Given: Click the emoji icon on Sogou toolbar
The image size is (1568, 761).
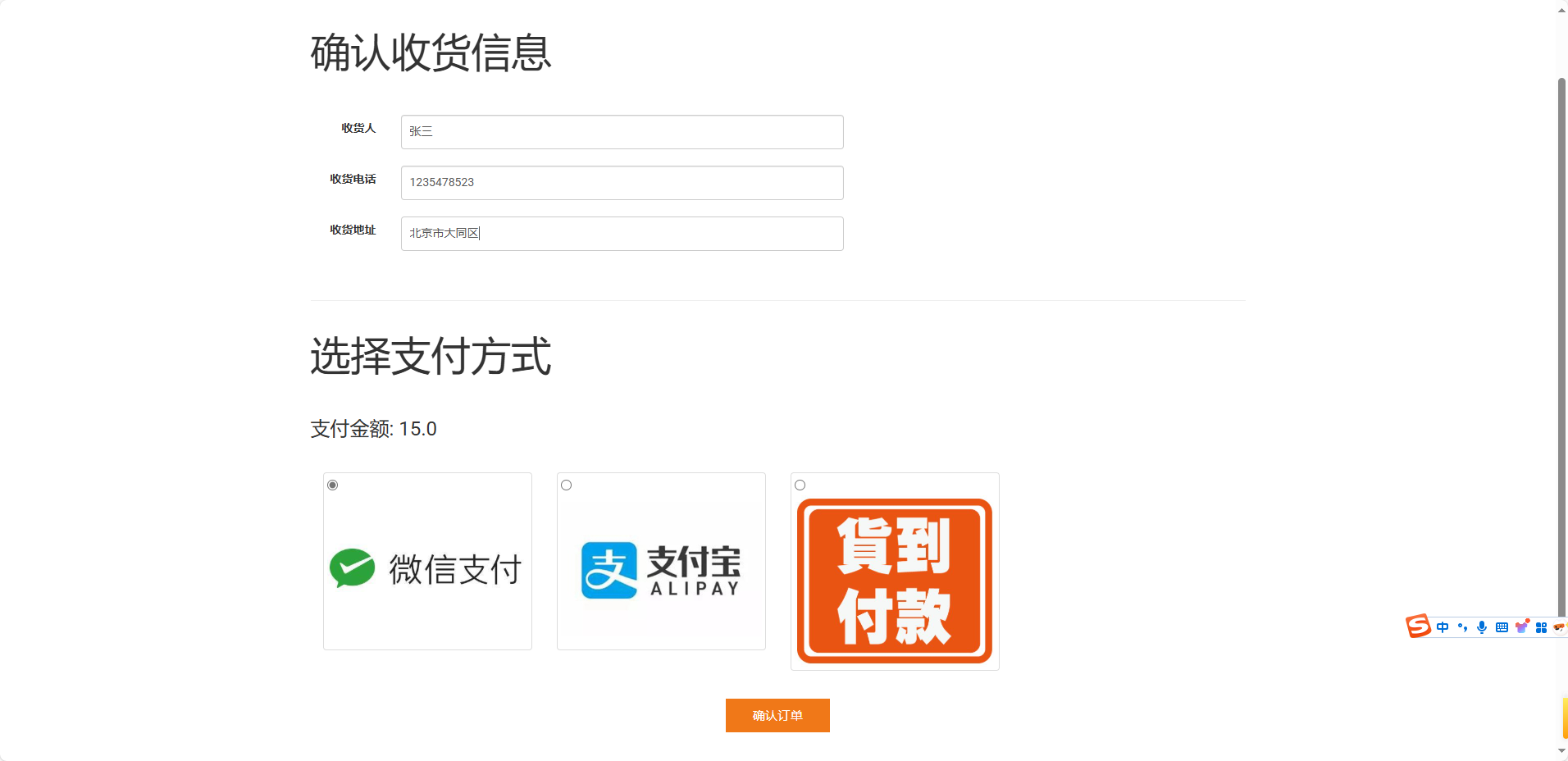Looking at the screenshot, I should click(1562, 627).
